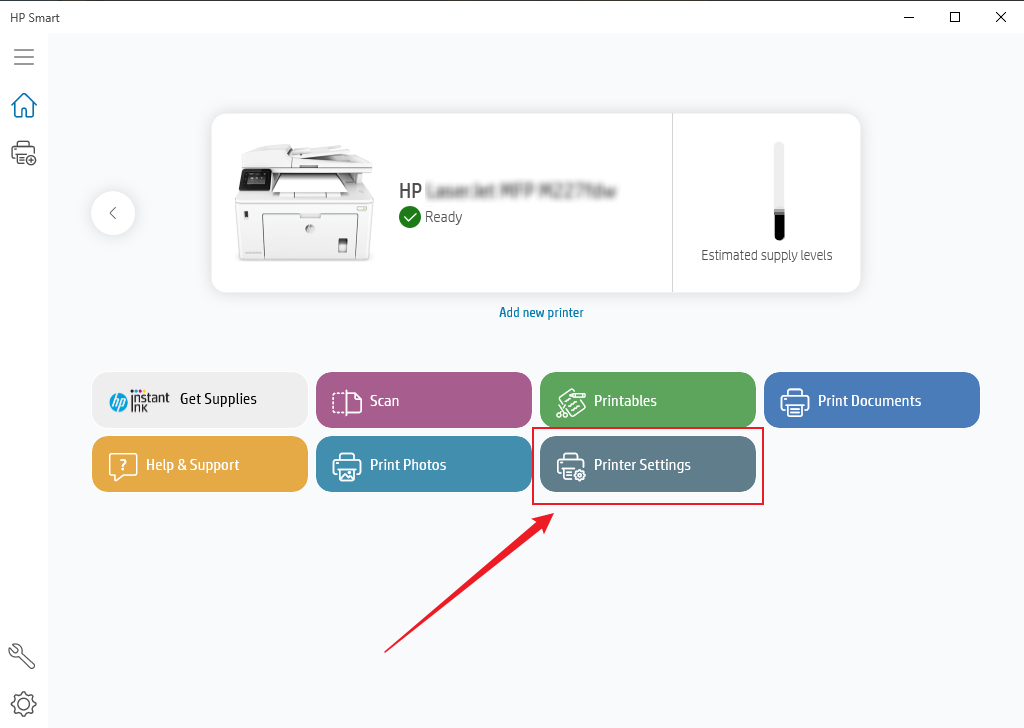Open the Printer Settings tile
This screenshot has width=1024, height=728.
(648, 464)
